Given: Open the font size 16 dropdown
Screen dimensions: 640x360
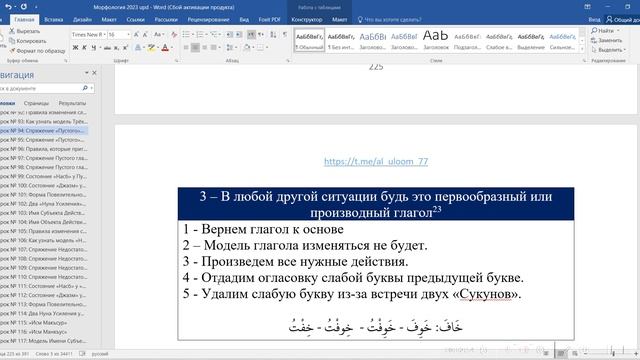Looking at the screenshot, I should [x=128, y=35].
